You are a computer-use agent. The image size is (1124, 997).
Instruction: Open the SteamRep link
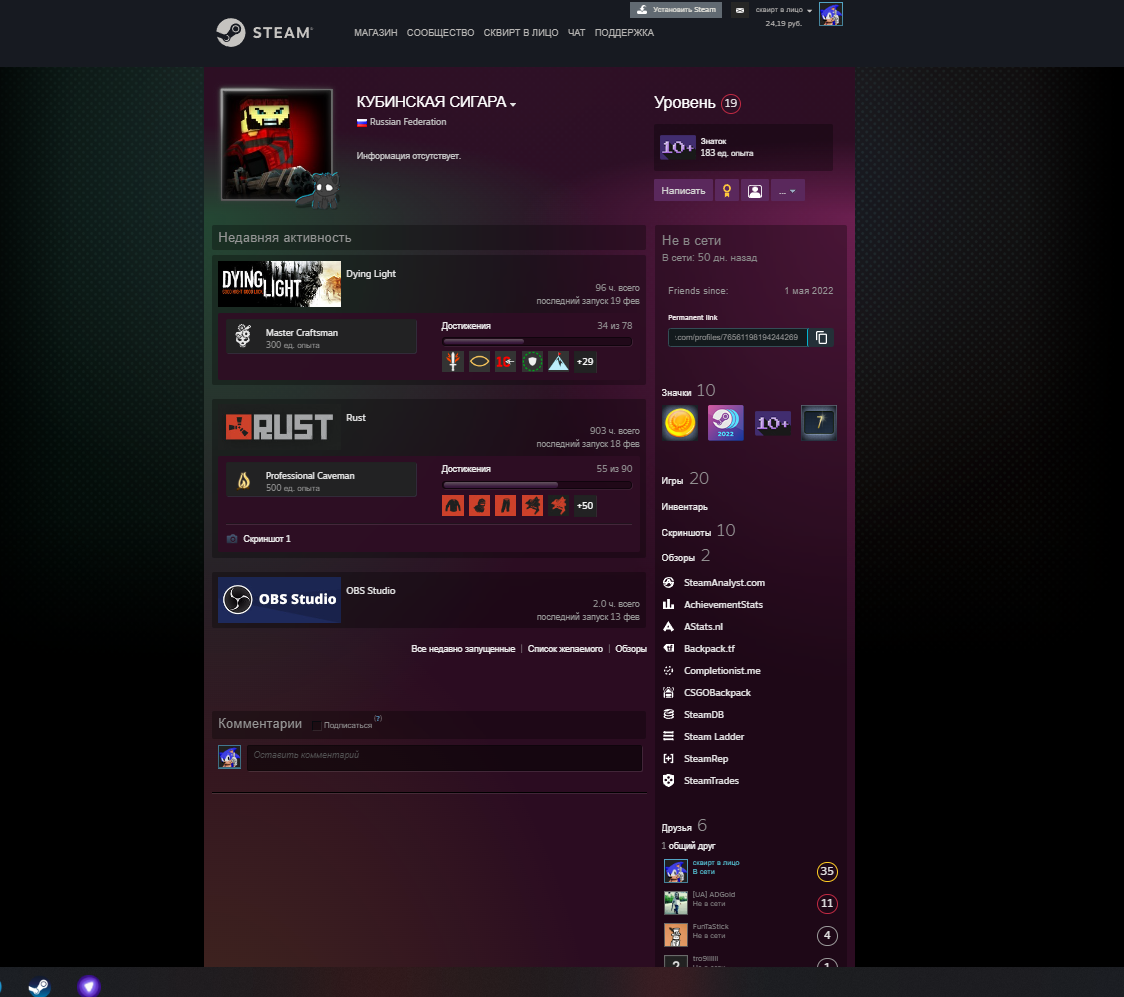[706, 759]
